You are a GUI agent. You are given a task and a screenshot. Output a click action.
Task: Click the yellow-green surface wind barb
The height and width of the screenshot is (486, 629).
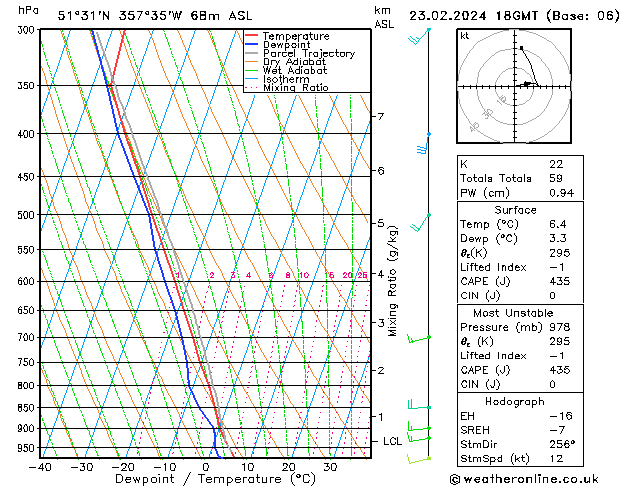419,459
